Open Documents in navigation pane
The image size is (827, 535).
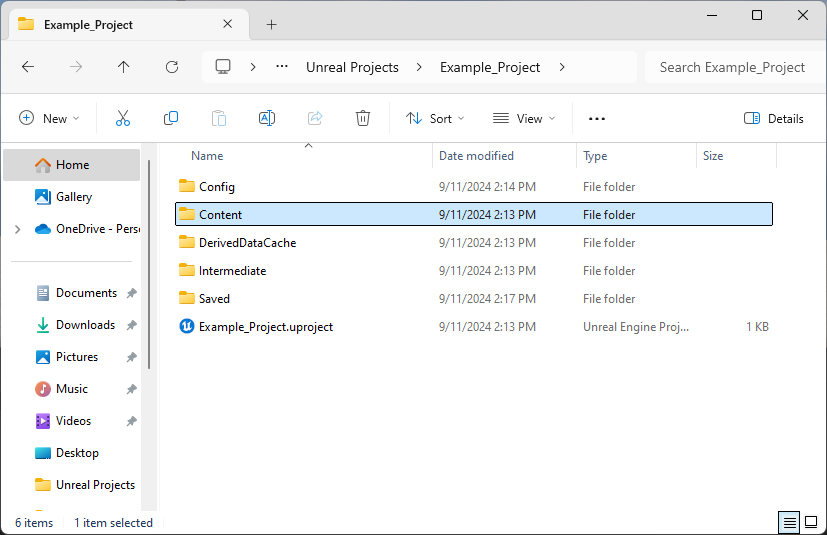click(x=72, y=293)
